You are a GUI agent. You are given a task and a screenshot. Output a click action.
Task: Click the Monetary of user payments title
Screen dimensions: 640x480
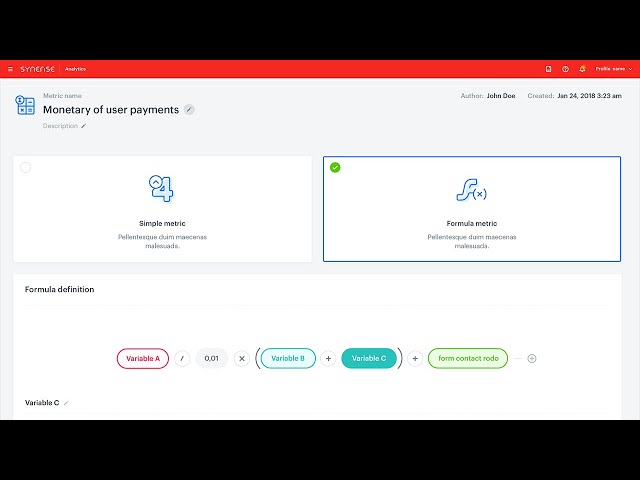[111, 109]
